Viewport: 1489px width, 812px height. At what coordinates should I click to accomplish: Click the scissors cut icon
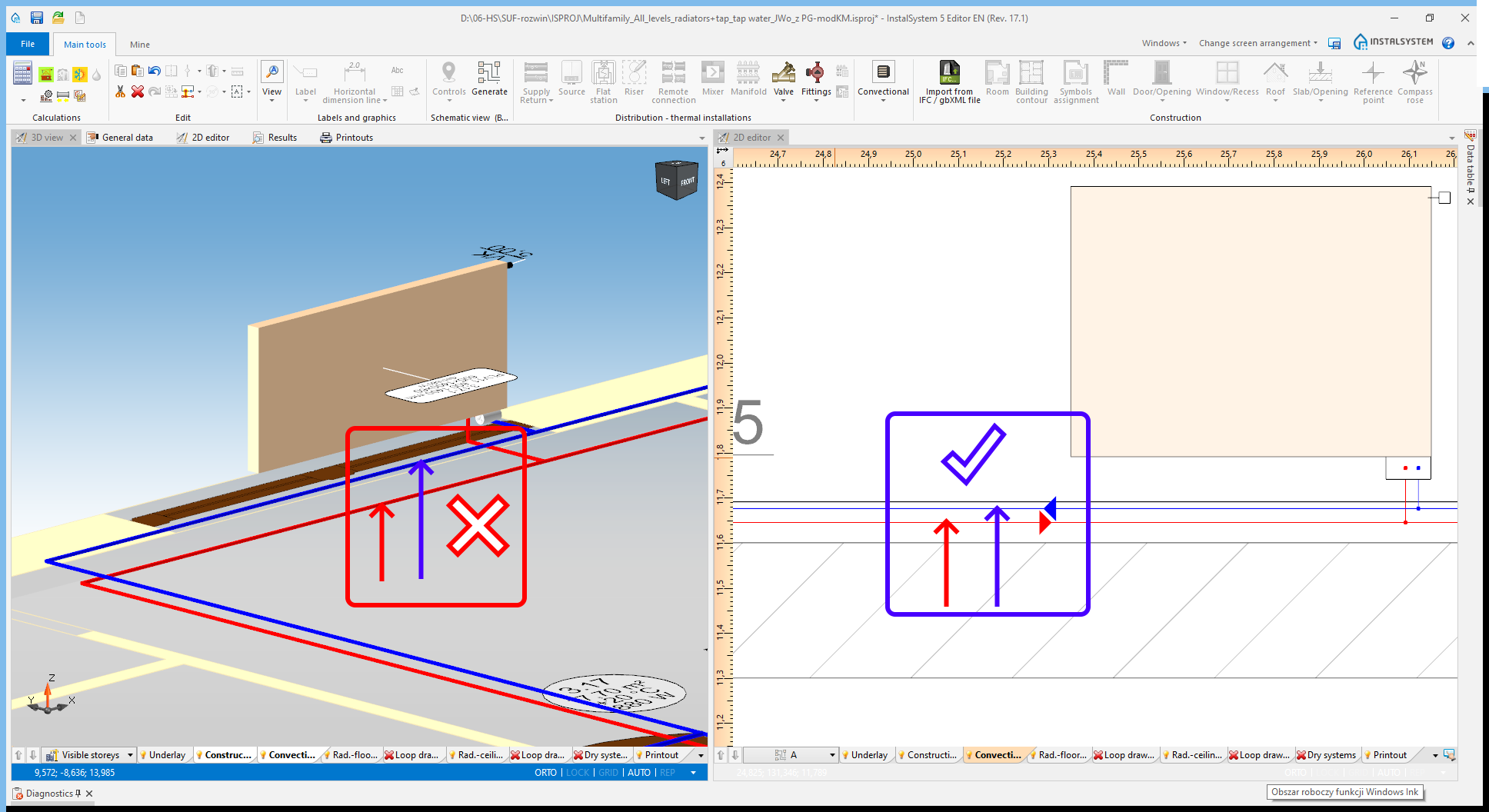coord(121,92)
